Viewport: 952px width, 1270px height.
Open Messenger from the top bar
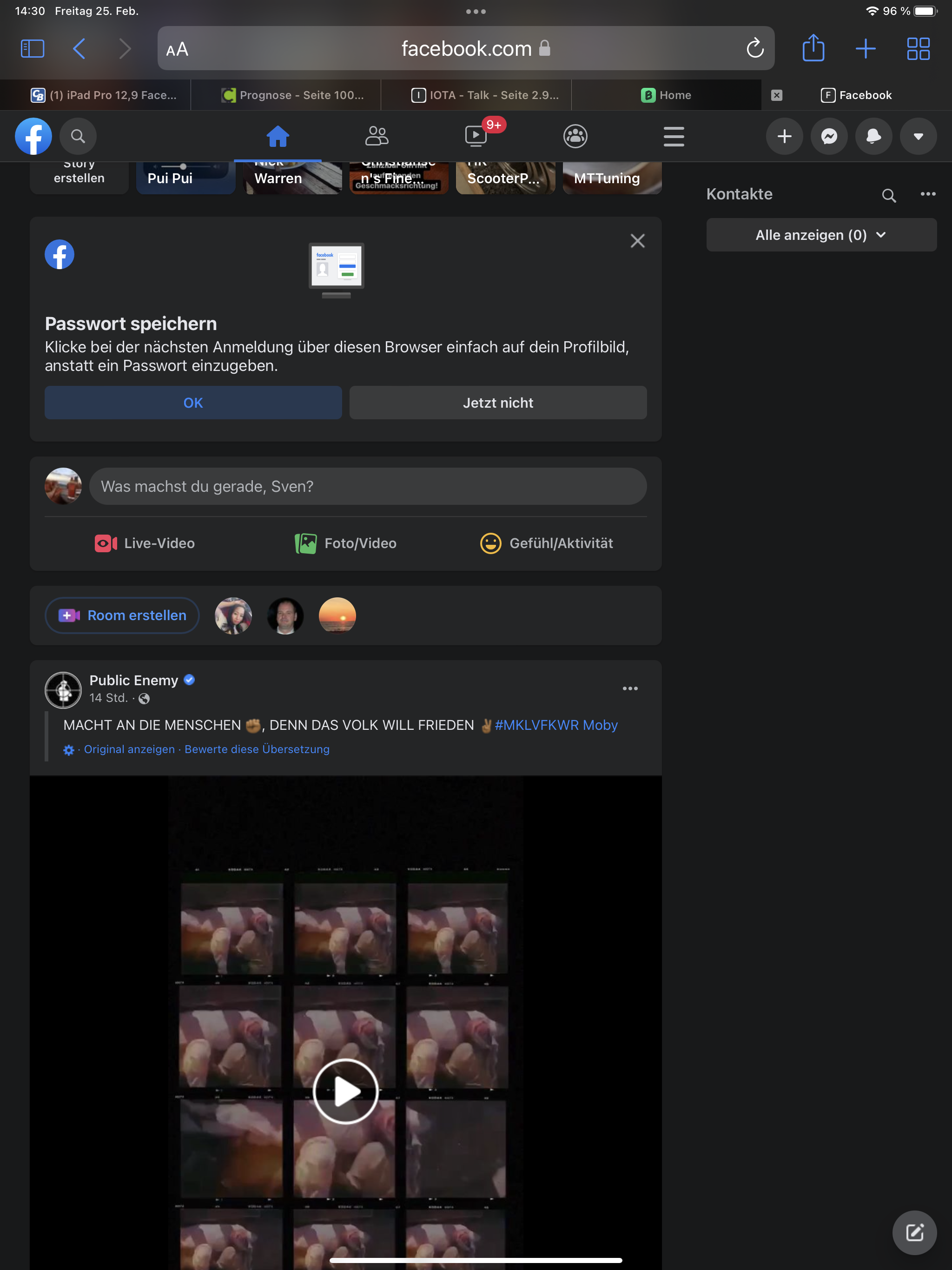(828, 137)
